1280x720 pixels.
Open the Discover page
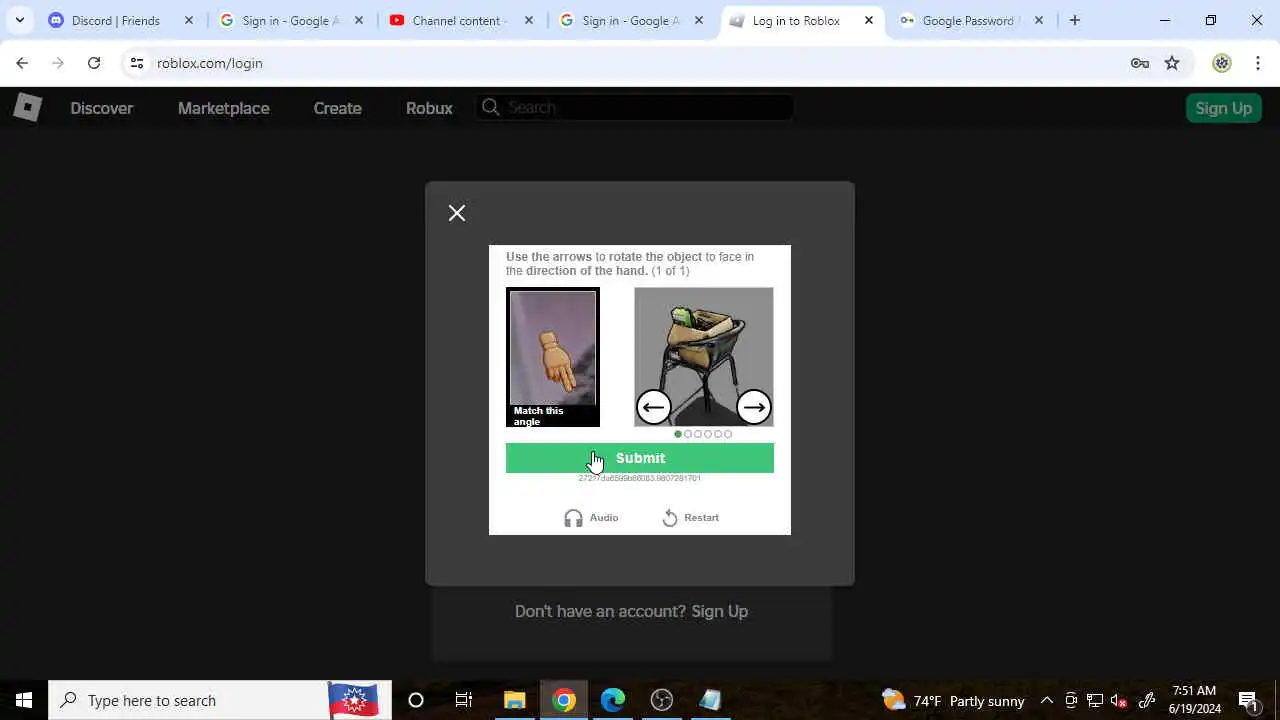pyautogui.click(x=101, y=108)
